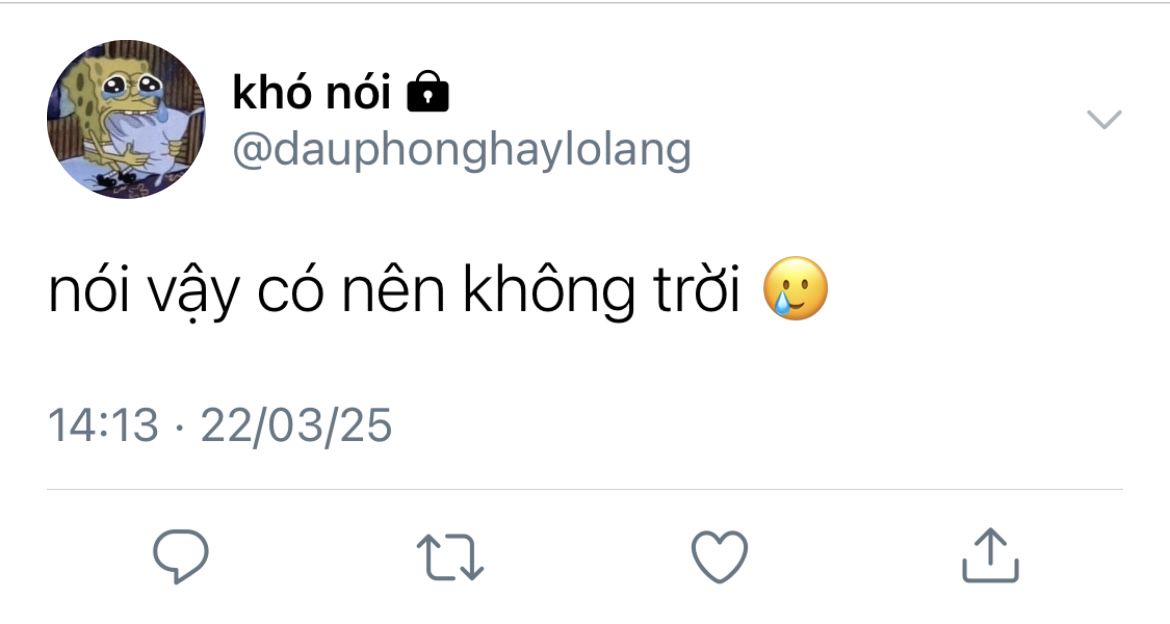Click the padlock icon beside khó nói
Screen dimensions: 1170x624
click(428, 91)
